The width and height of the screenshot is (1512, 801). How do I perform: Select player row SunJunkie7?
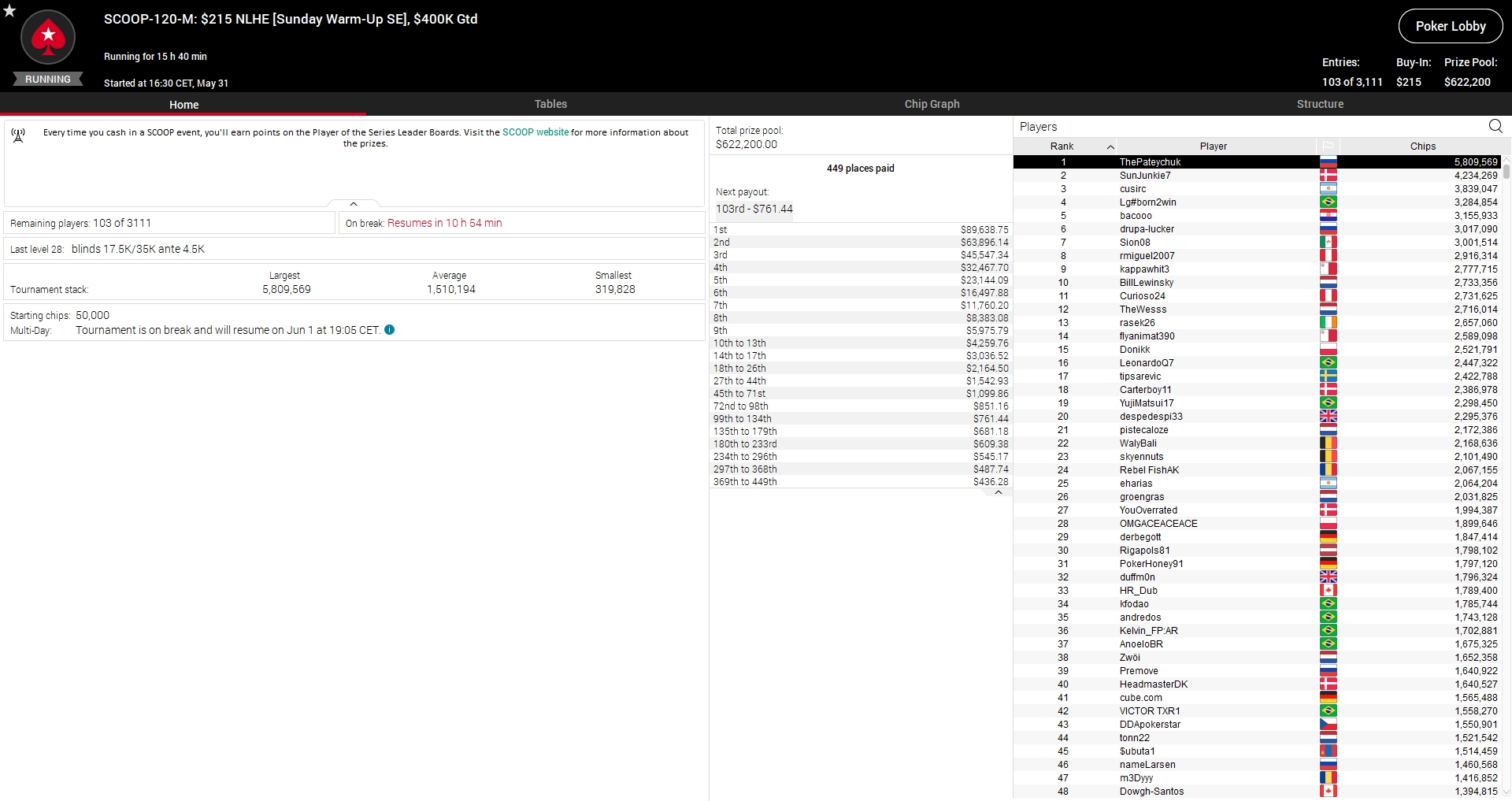point(1257,176)
